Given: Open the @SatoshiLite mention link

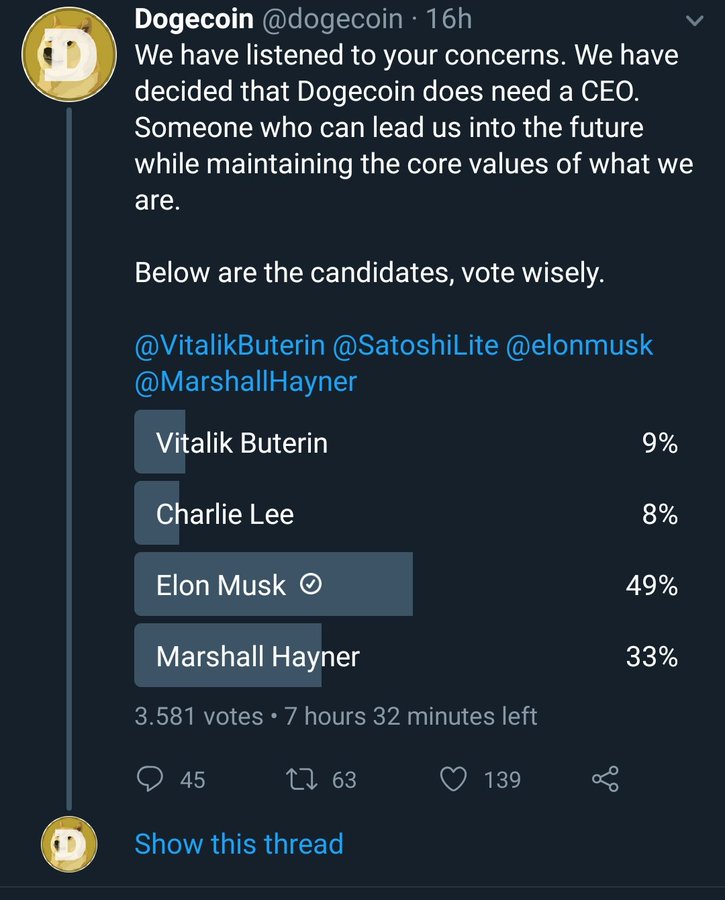Looking at the screenshot, I should click(x=415, y=346).
